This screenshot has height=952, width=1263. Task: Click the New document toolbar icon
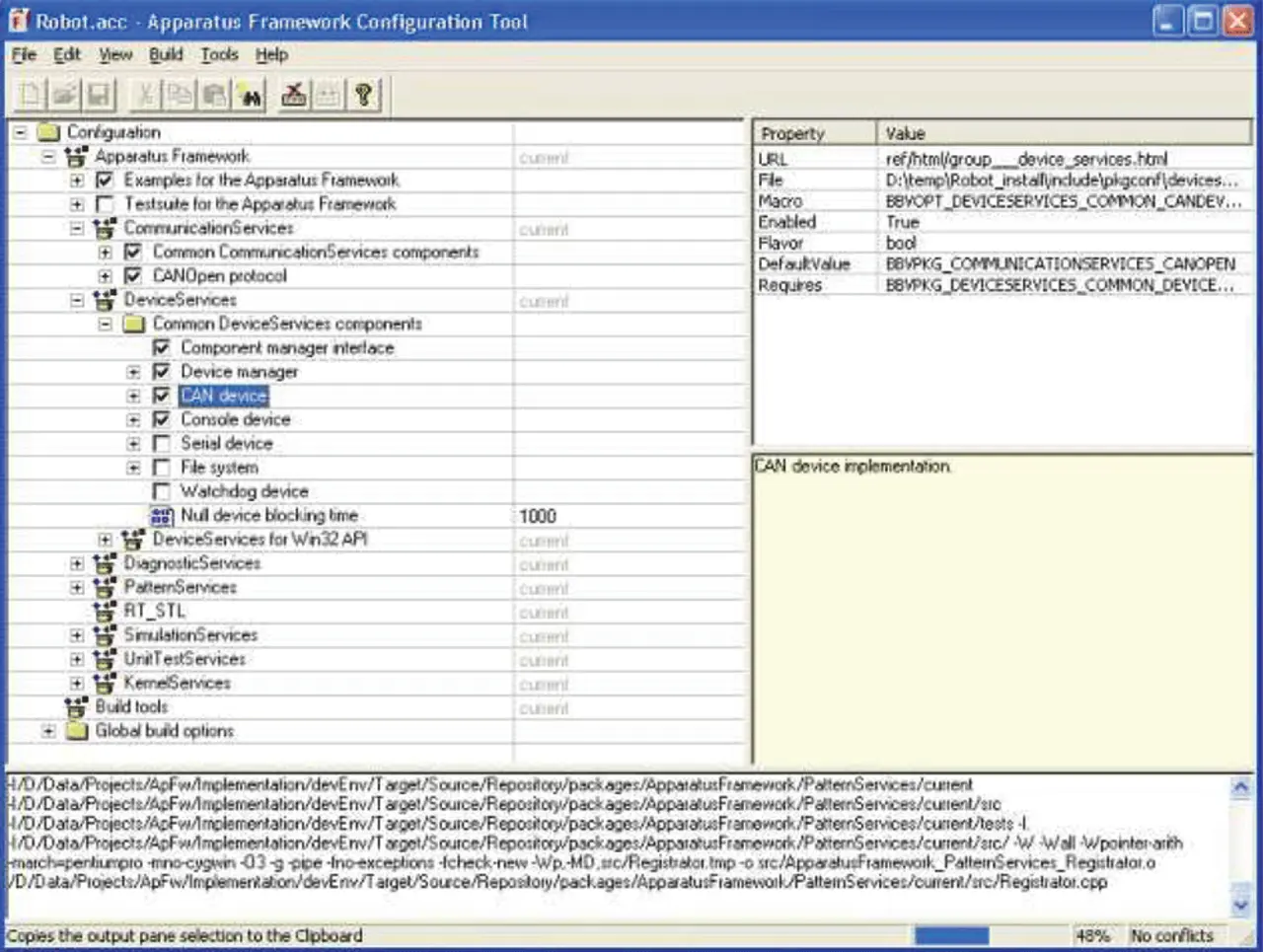click(31, 95)
